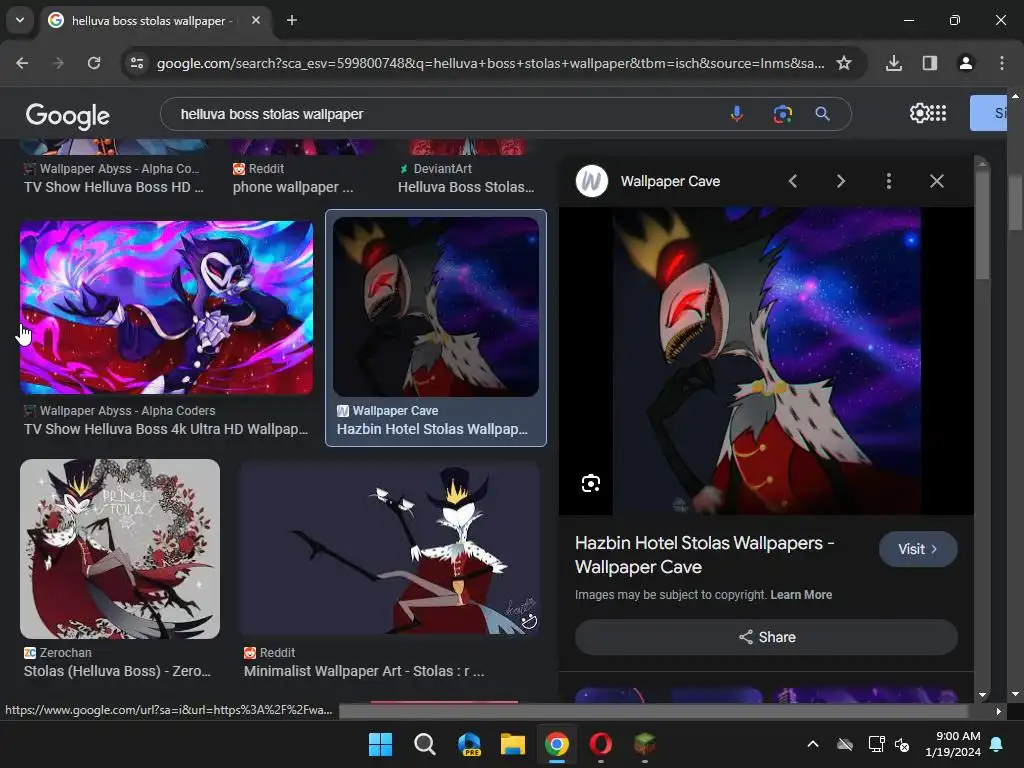Open the Chrome three-dot menu

[1001, 63]
